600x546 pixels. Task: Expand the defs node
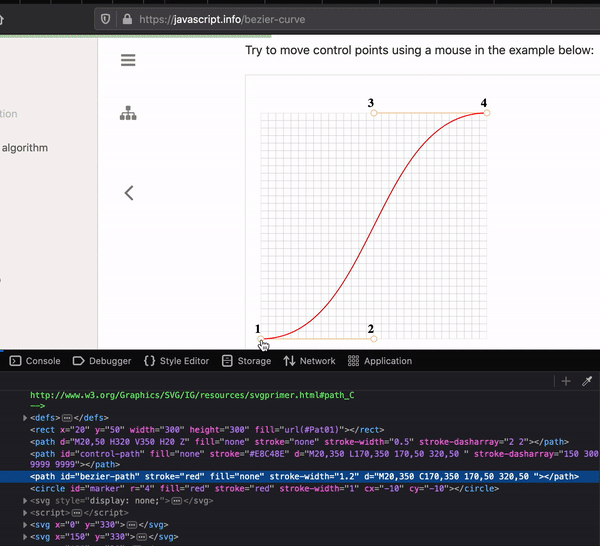tap(25, 417)
